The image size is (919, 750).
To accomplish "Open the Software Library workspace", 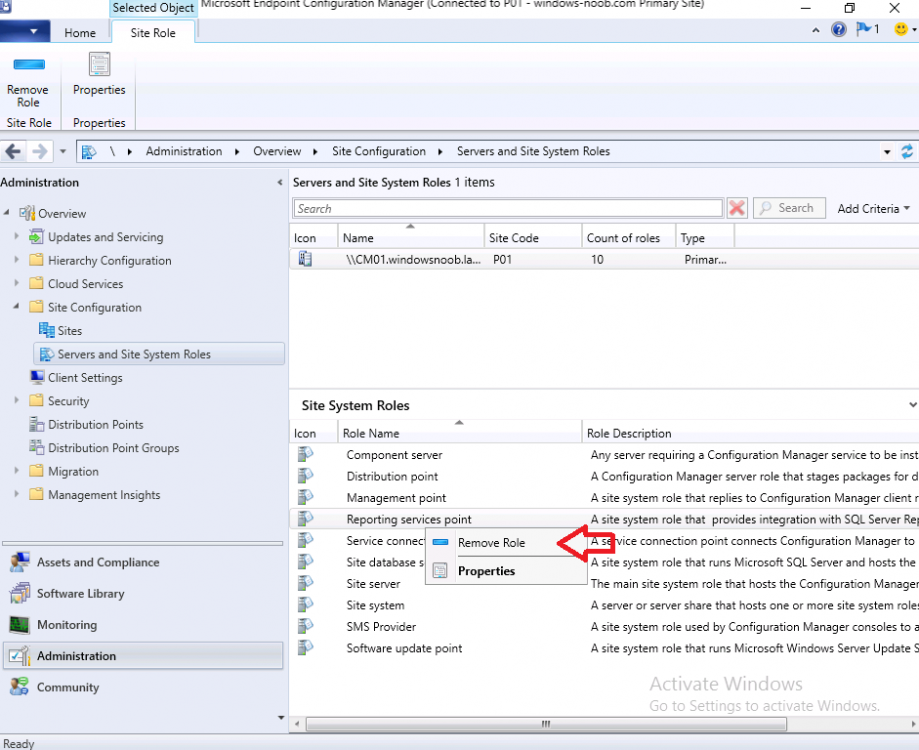I will point(80,594).
